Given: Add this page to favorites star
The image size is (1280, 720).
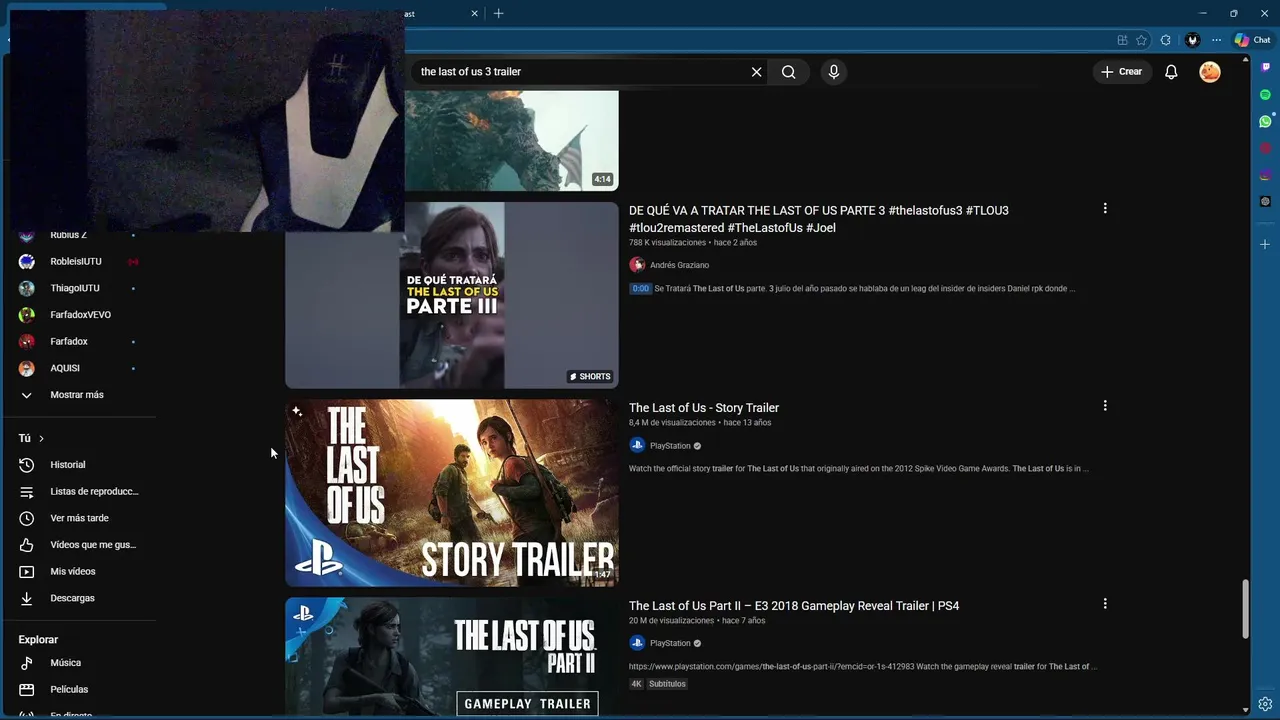Looking at the screenshot, I should coord(1142,40).
